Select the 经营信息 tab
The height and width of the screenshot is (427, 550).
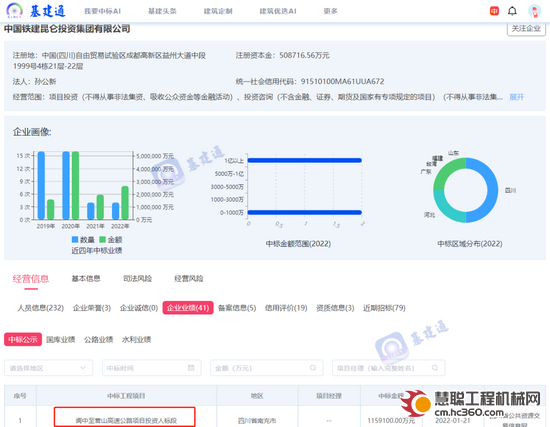[x=31, y=279]
